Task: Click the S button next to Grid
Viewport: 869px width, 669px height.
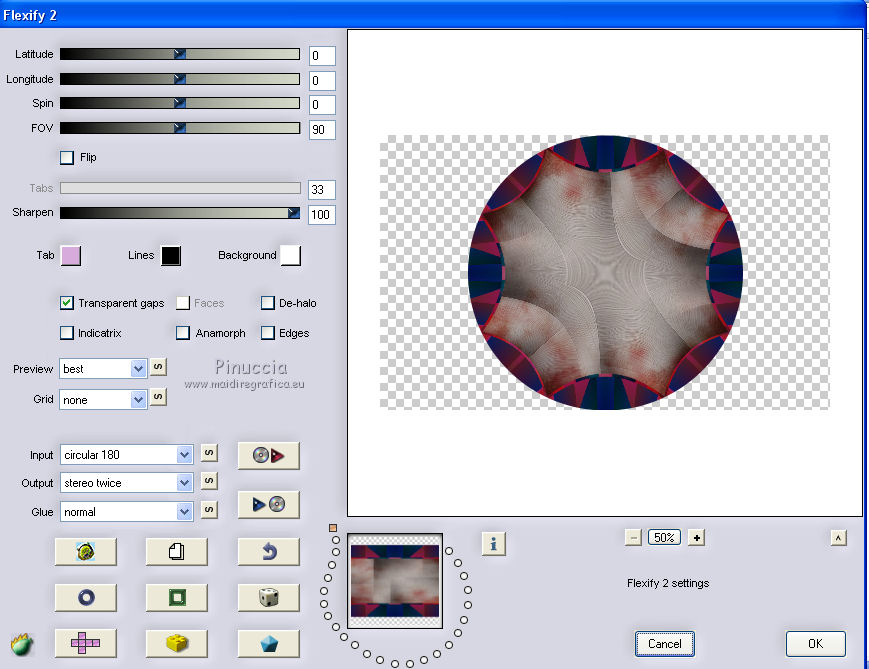Action: coord(158,397)
